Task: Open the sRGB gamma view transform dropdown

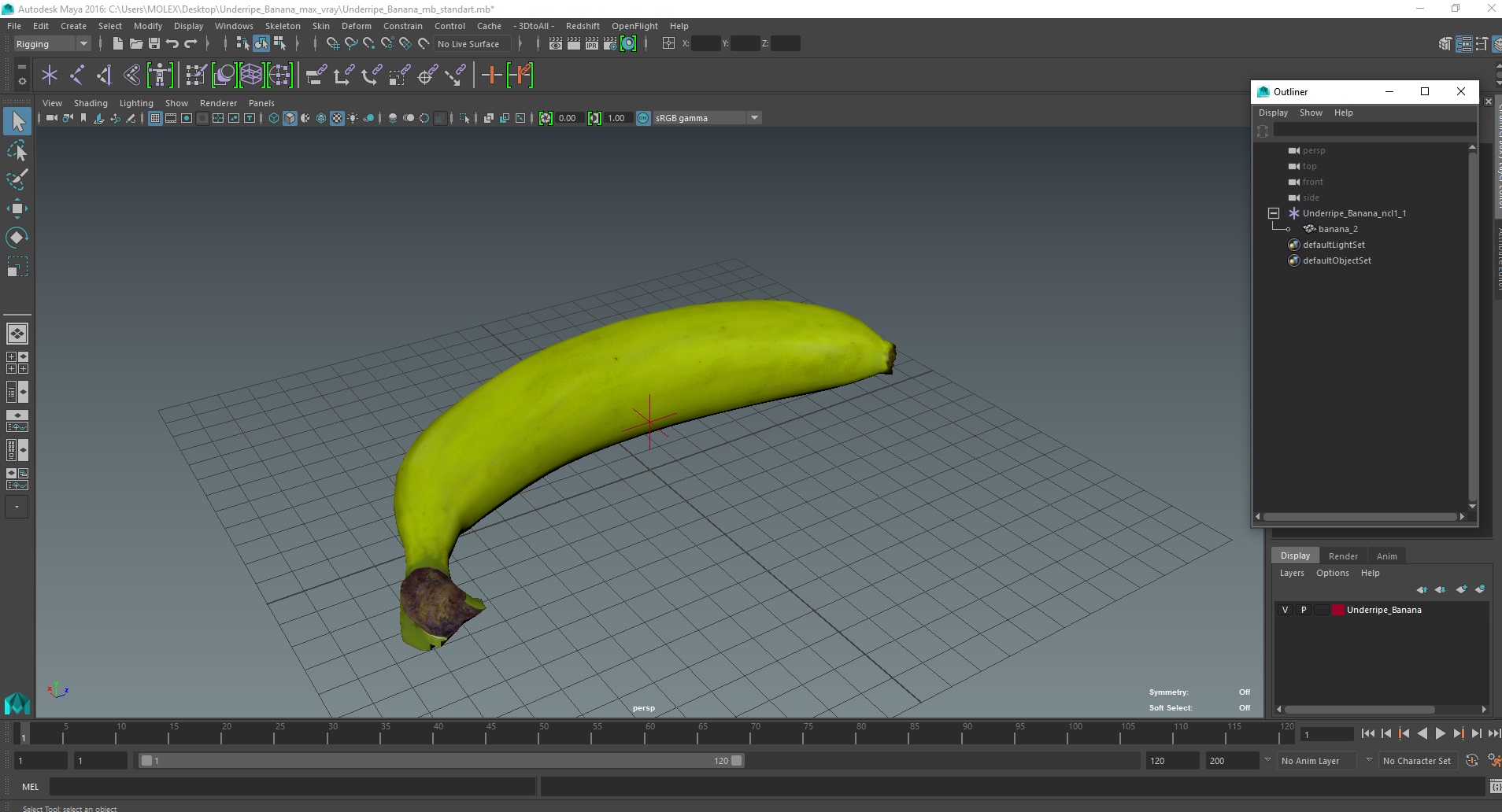Action: click(707, 118)
